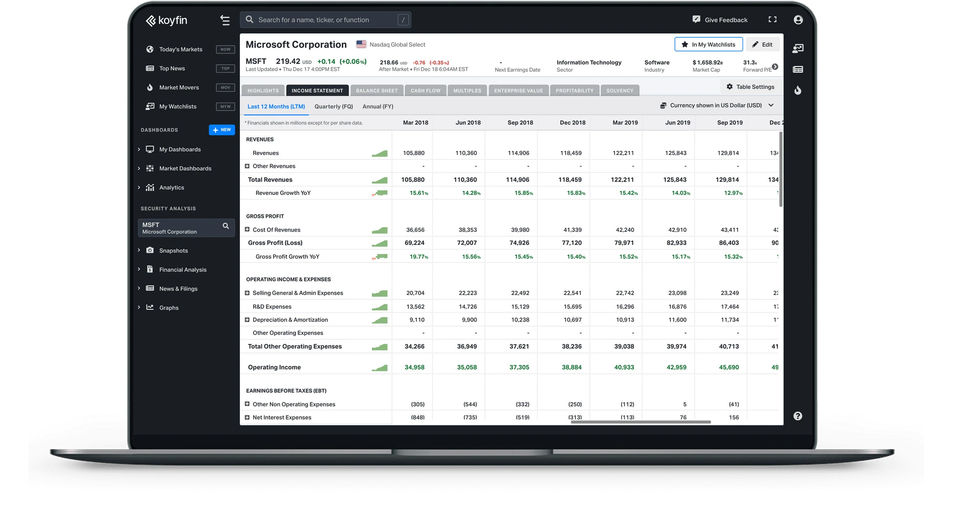The width and height of the screenshot is (960, 511).
Task: Open currency shown dropdown
Action: tap(717, 105)
